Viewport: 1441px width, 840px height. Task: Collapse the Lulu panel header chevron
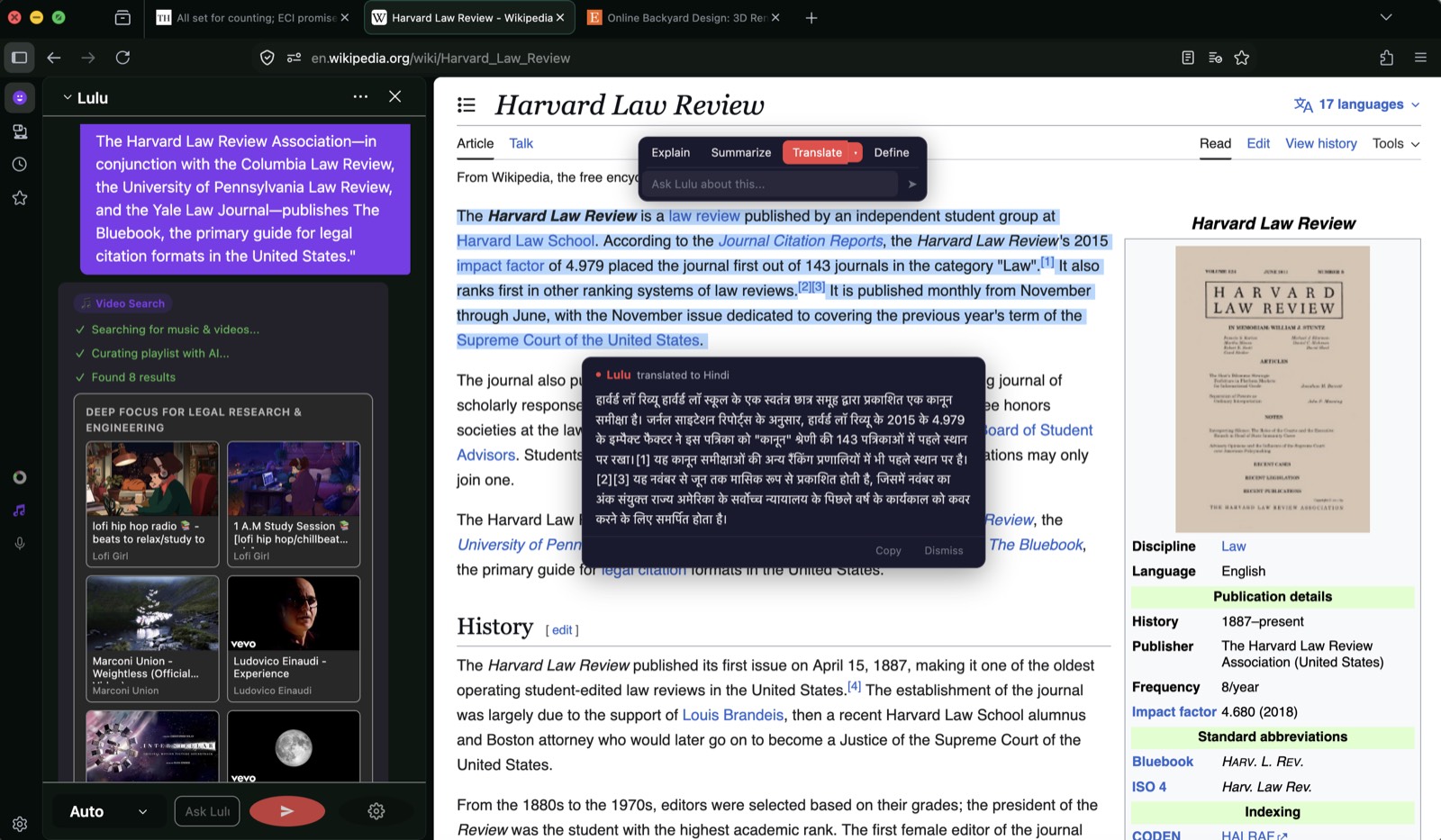coord(68,97)
